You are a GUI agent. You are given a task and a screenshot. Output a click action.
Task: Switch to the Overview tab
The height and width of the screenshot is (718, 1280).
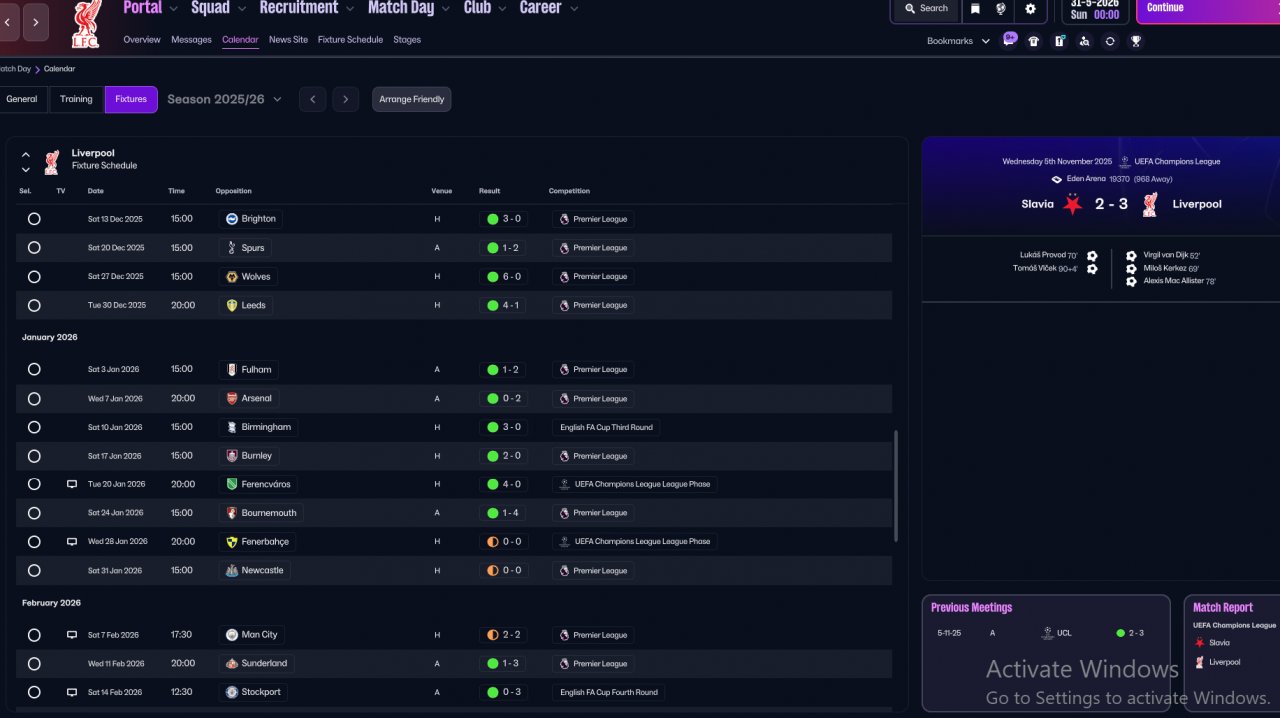[x=142, y=40]
